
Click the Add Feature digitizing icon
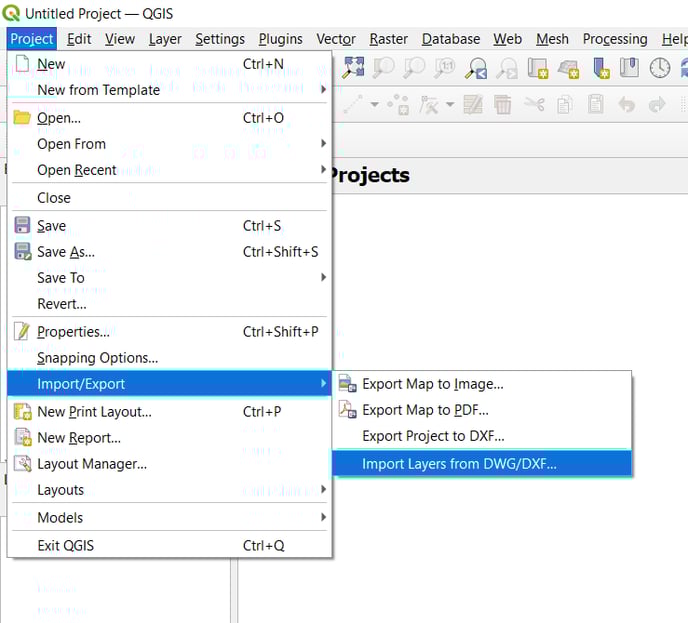[398, 104]
